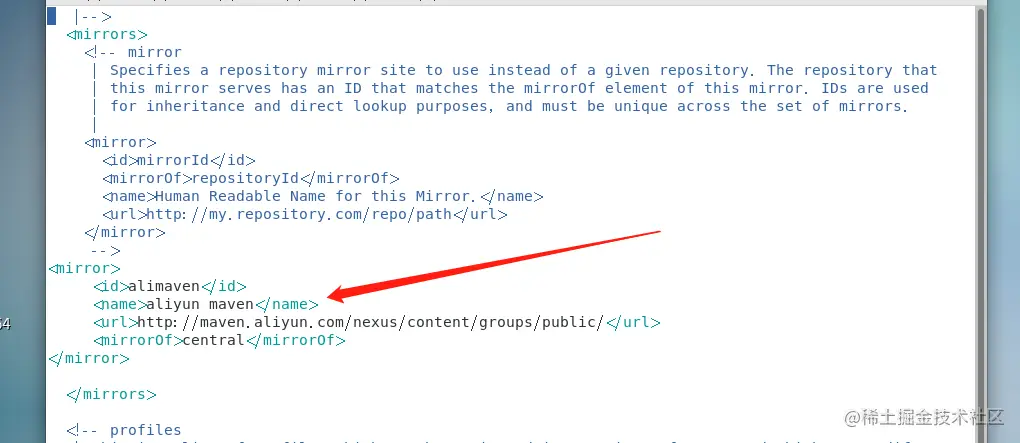Viewport: 1020px width, 443px height.
Task: Click the comment line starting '<!-- mirror'
Action: click(133, 52)
